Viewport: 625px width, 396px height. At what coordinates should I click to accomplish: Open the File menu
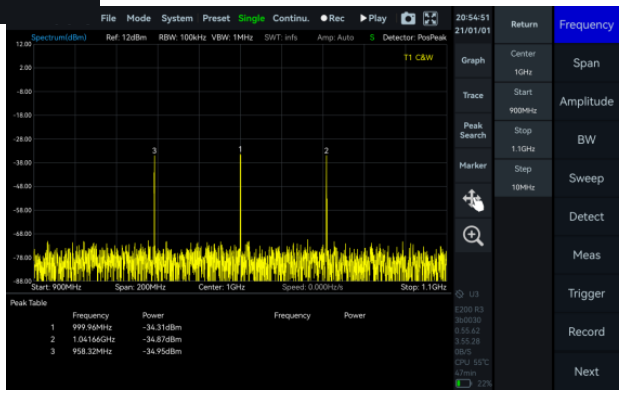point(108,18)
